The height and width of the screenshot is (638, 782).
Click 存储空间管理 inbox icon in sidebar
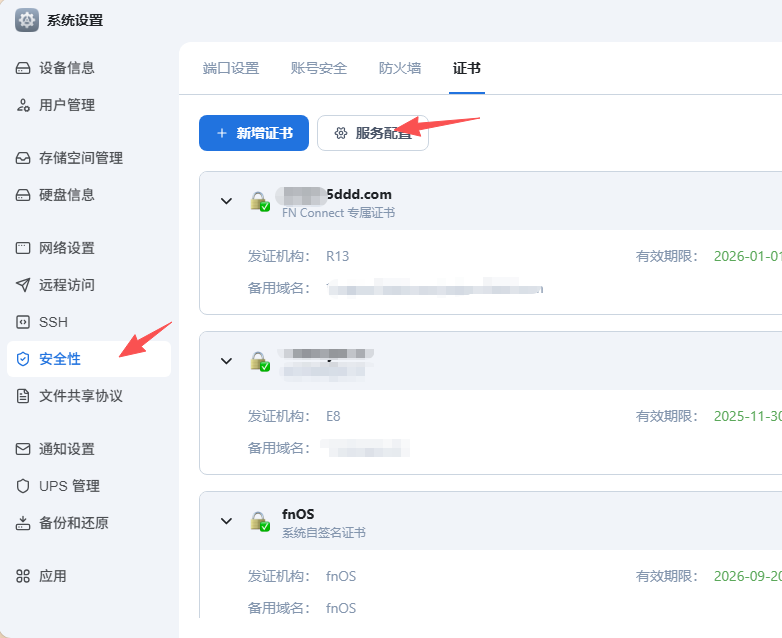tap(23, 158)
